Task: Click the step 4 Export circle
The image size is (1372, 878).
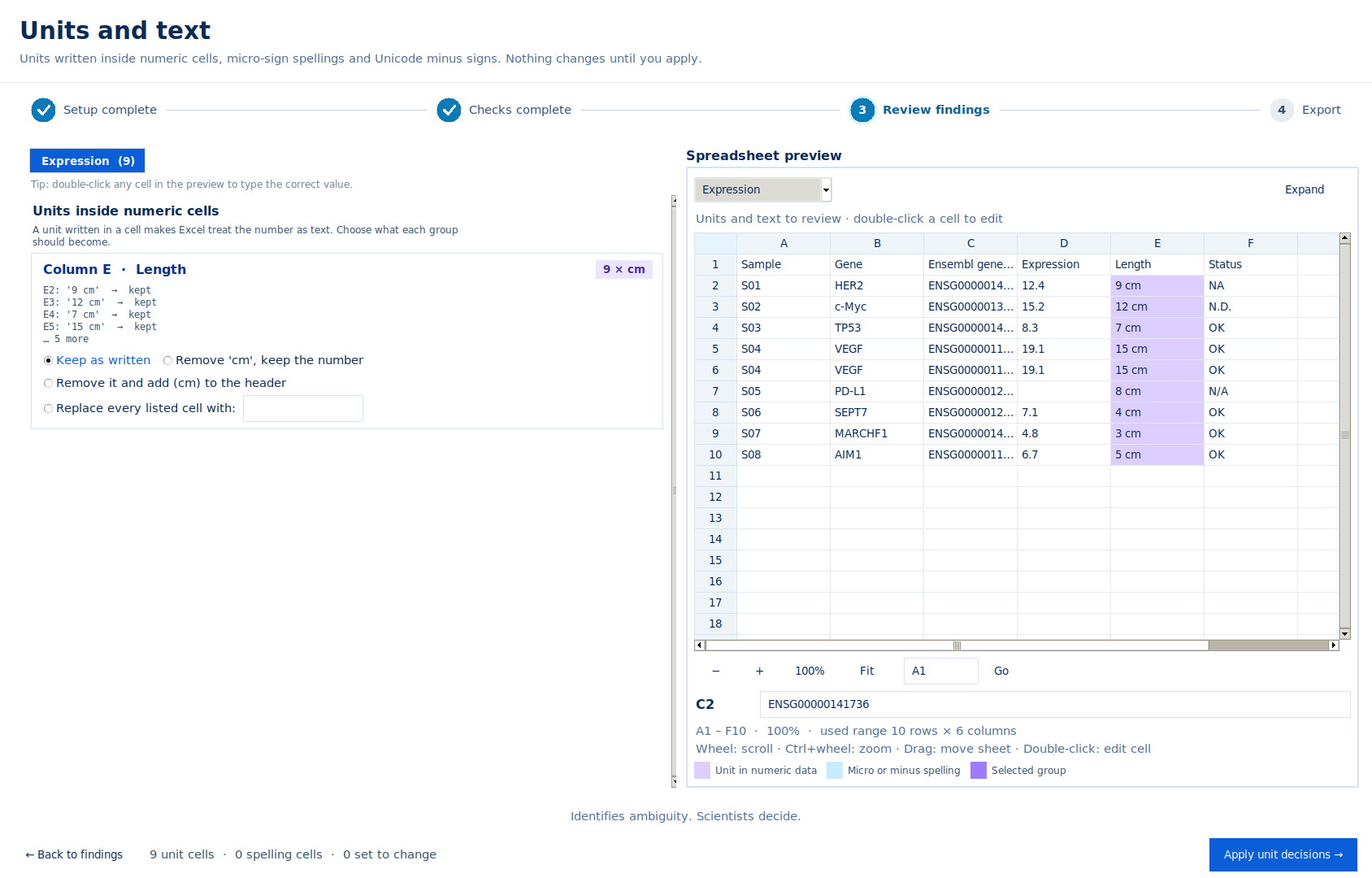Action: coord(1282,110)
